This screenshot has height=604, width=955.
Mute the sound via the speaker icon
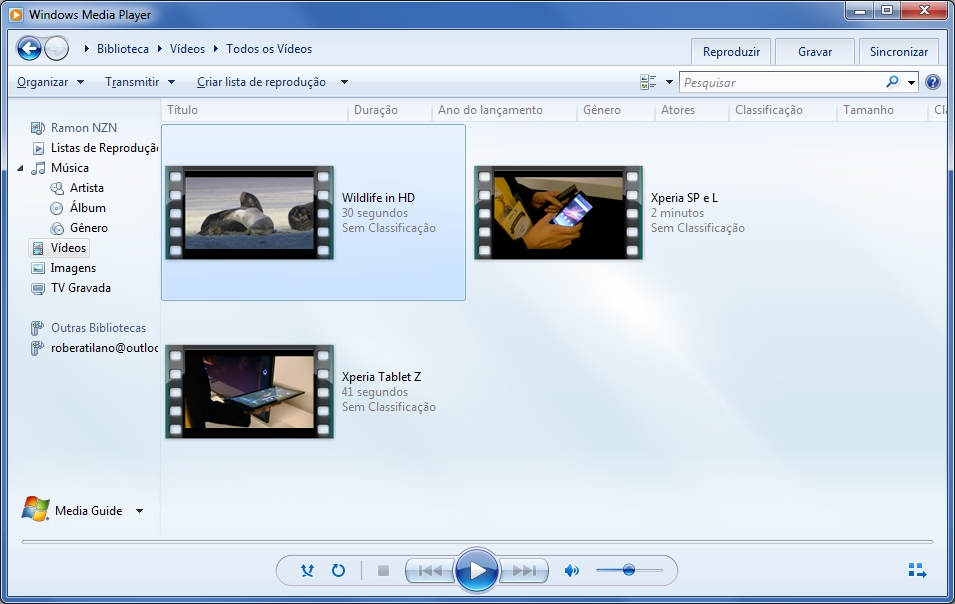coord(571,571)
